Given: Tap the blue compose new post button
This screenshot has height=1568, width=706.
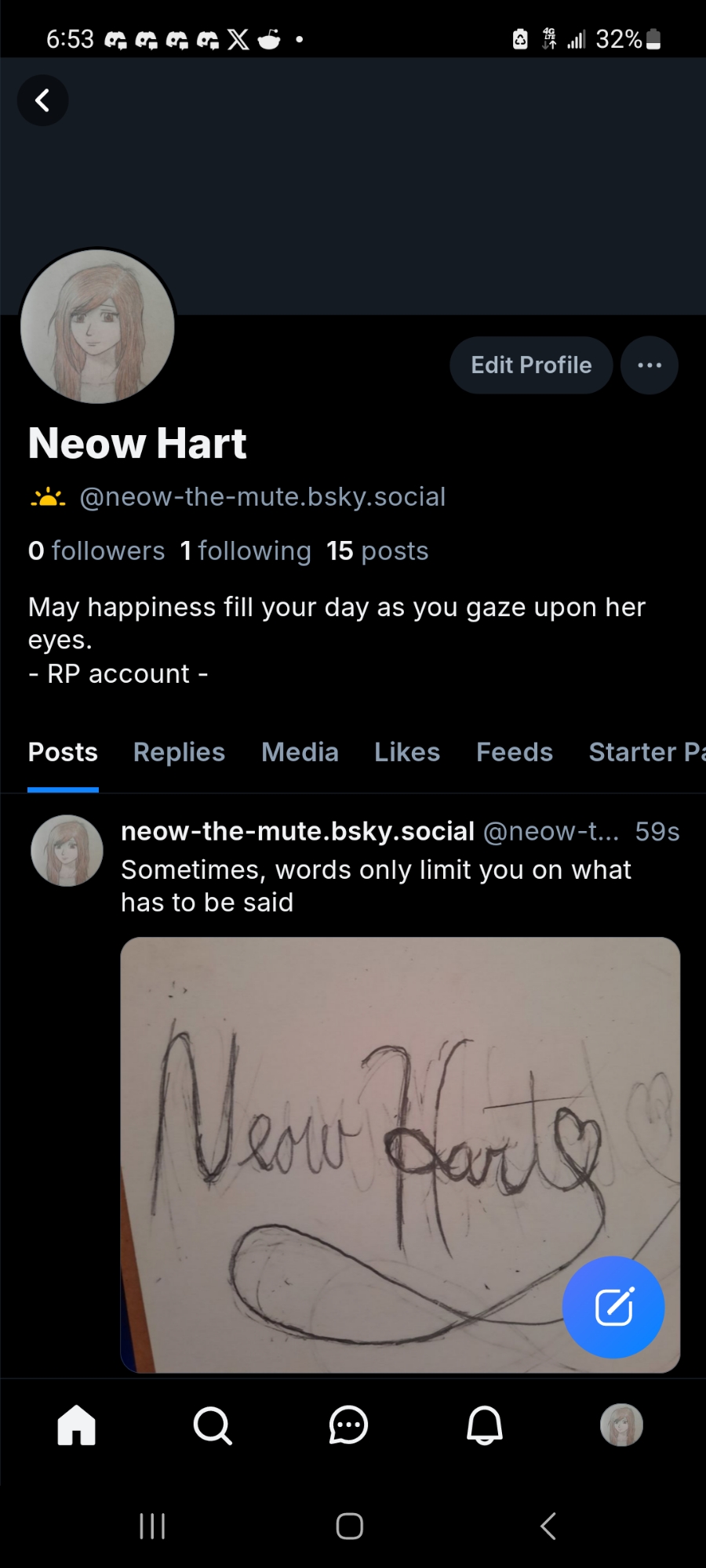Looking at the screenshot, I should pos(613,1307).
